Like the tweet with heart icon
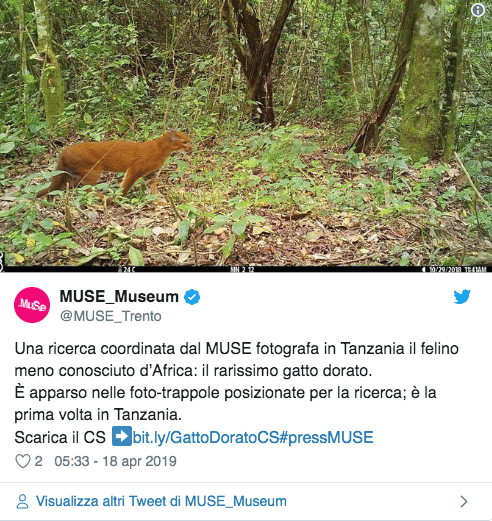The height and width of the screenshot is (521, 492). pyautogui.click(x=23, y=461)
